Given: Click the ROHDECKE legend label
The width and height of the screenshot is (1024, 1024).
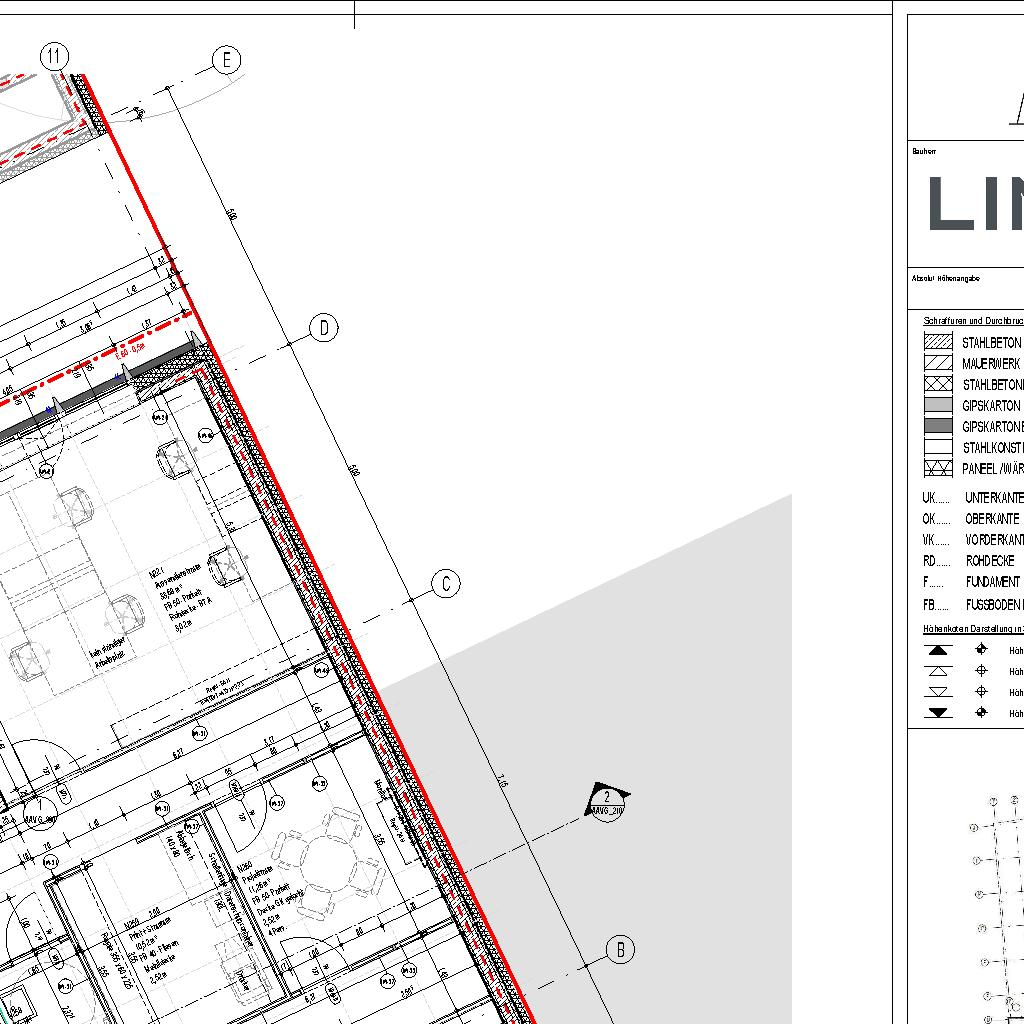Looking at the screenshot, I should tap(990, 561).
